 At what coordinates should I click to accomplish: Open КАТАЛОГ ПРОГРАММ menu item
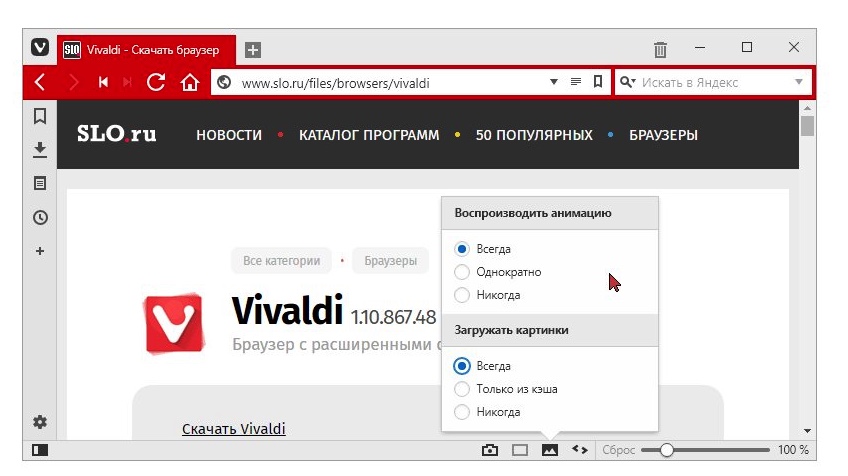tap(369, 135)
